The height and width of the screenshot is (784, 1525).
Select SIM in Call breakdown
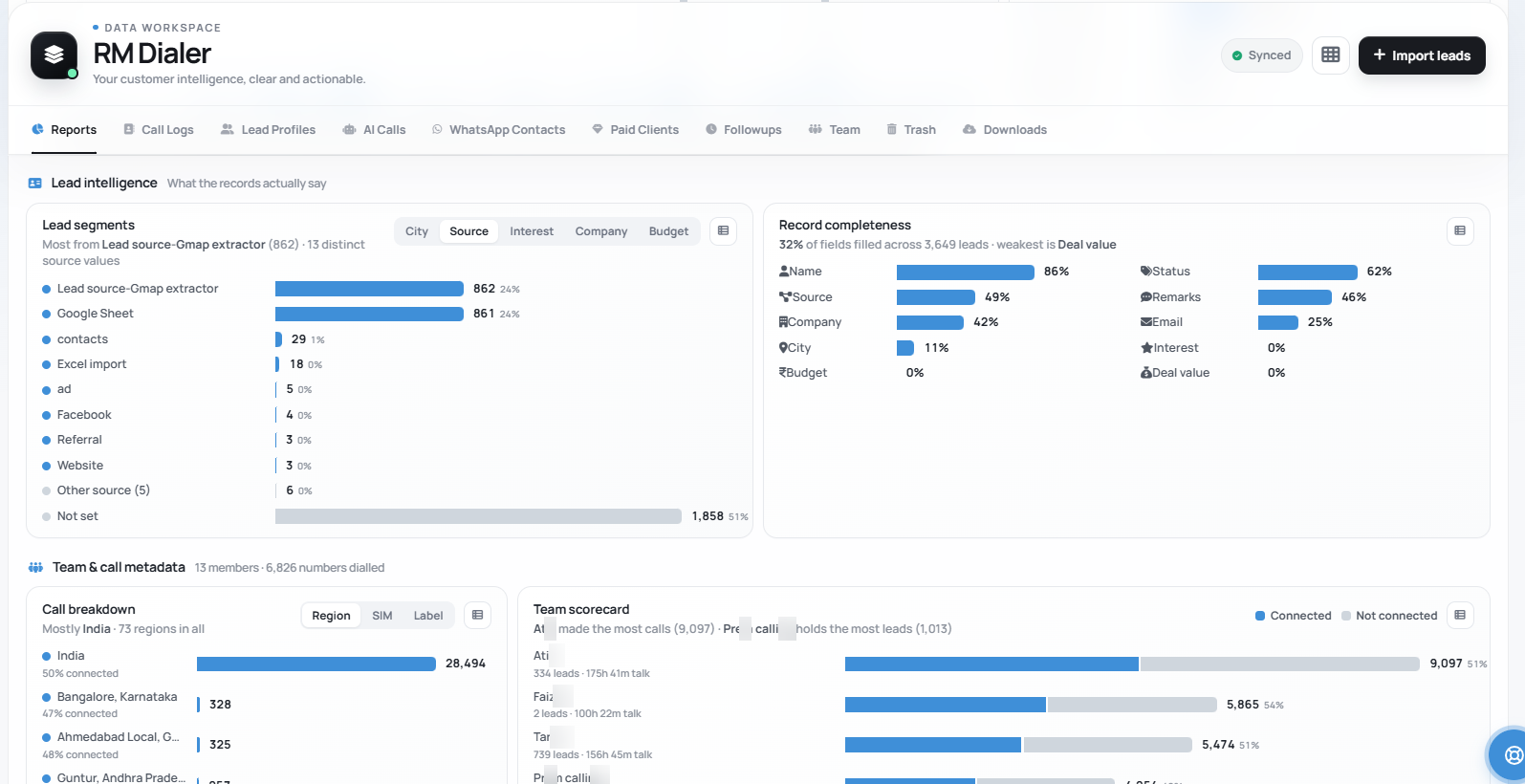382,616
